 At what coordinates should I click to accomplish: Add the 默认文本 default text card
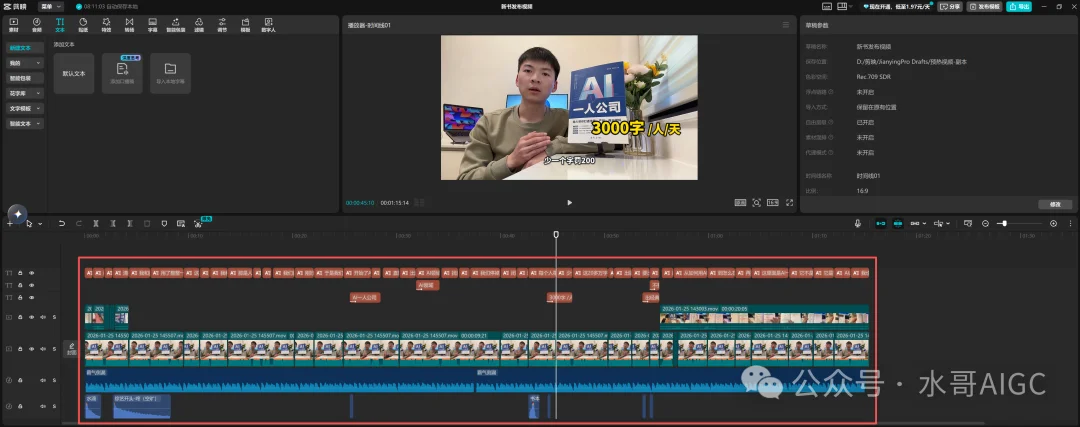click(74, 73)
